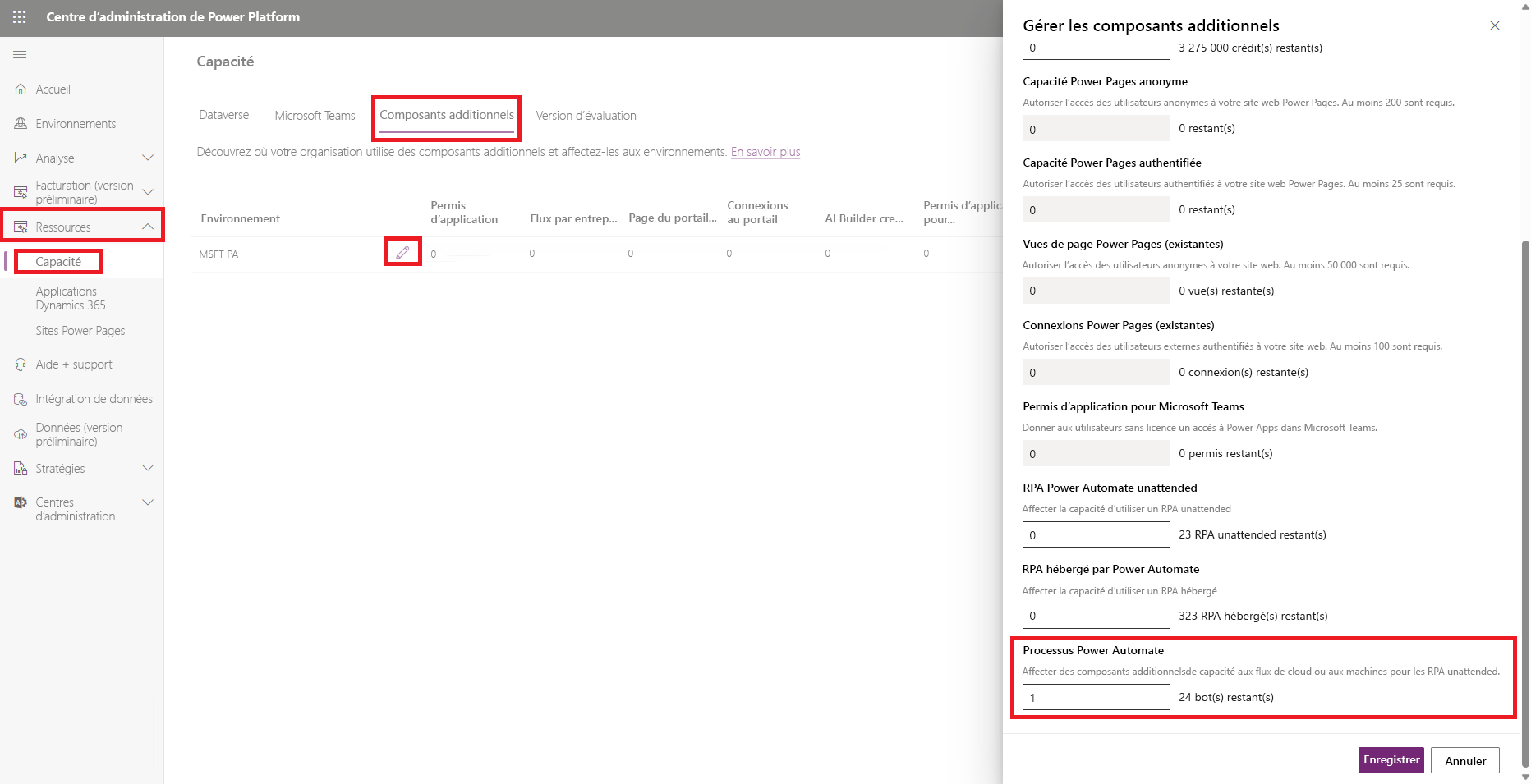Click the Analyse chart icon
The image size is (1531, 784).
(x=21, y=158)
